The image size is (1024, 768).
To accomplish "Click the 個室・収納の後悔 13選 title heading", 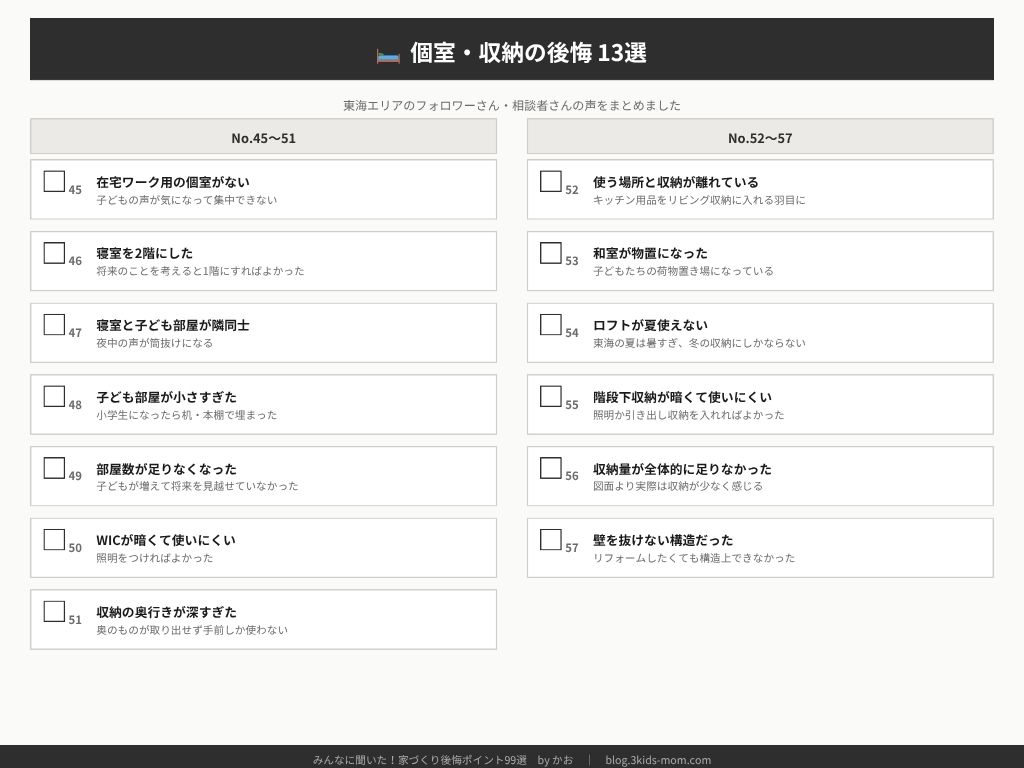I will click(x=528, y=53).
